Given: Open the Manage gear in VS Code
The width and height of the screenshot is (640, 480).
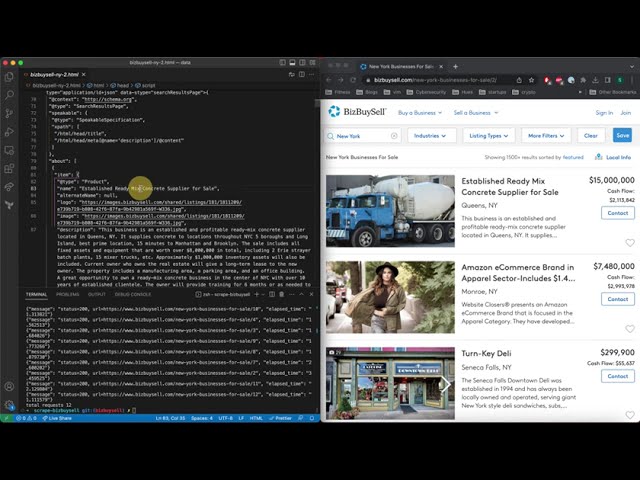Looking at the screenshot, I should tap(9, 405).
